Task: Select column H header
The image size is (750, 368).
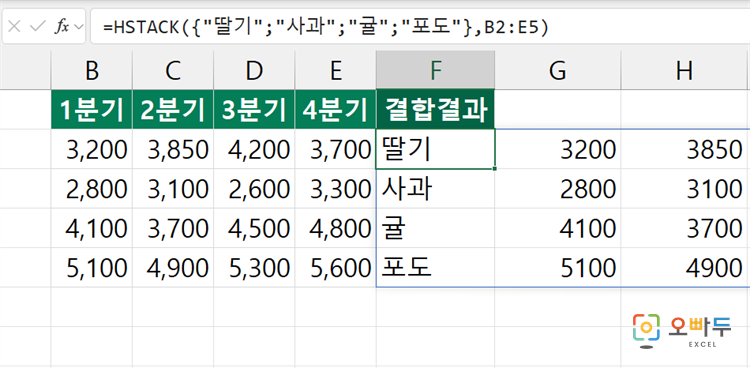Action: [685, 70]
